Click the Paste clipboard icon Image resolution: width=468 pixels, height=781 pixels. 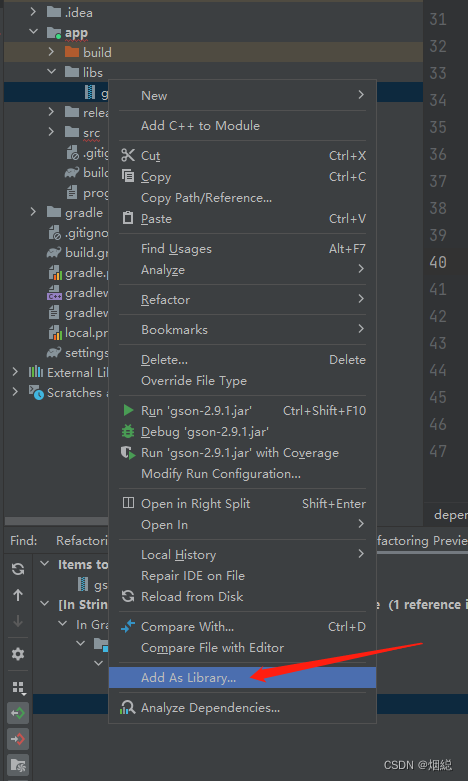(x=128, y=218)
